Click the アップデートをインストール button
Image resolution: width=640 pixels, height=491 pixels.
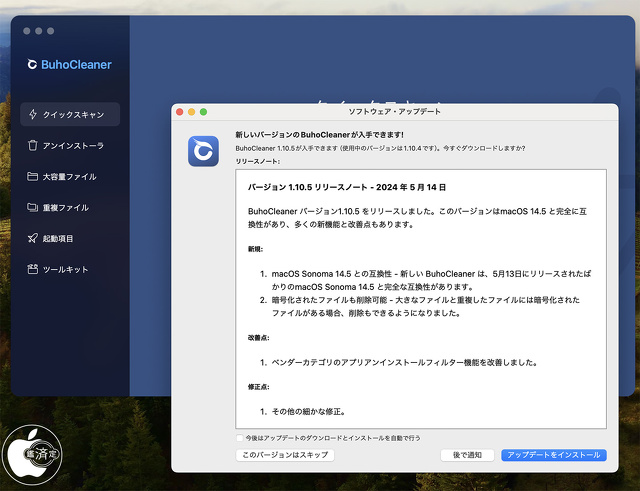(x=554, y=455)
